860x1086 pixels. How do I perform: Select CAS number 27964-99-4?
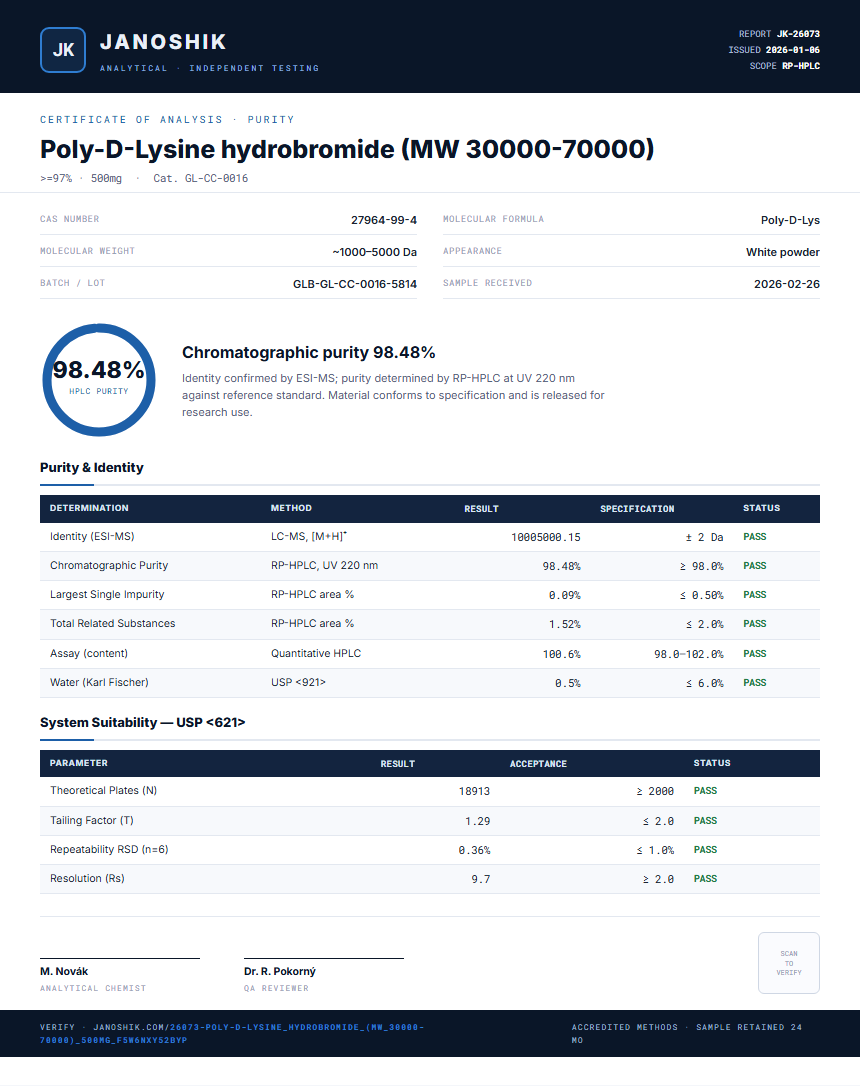384,220
